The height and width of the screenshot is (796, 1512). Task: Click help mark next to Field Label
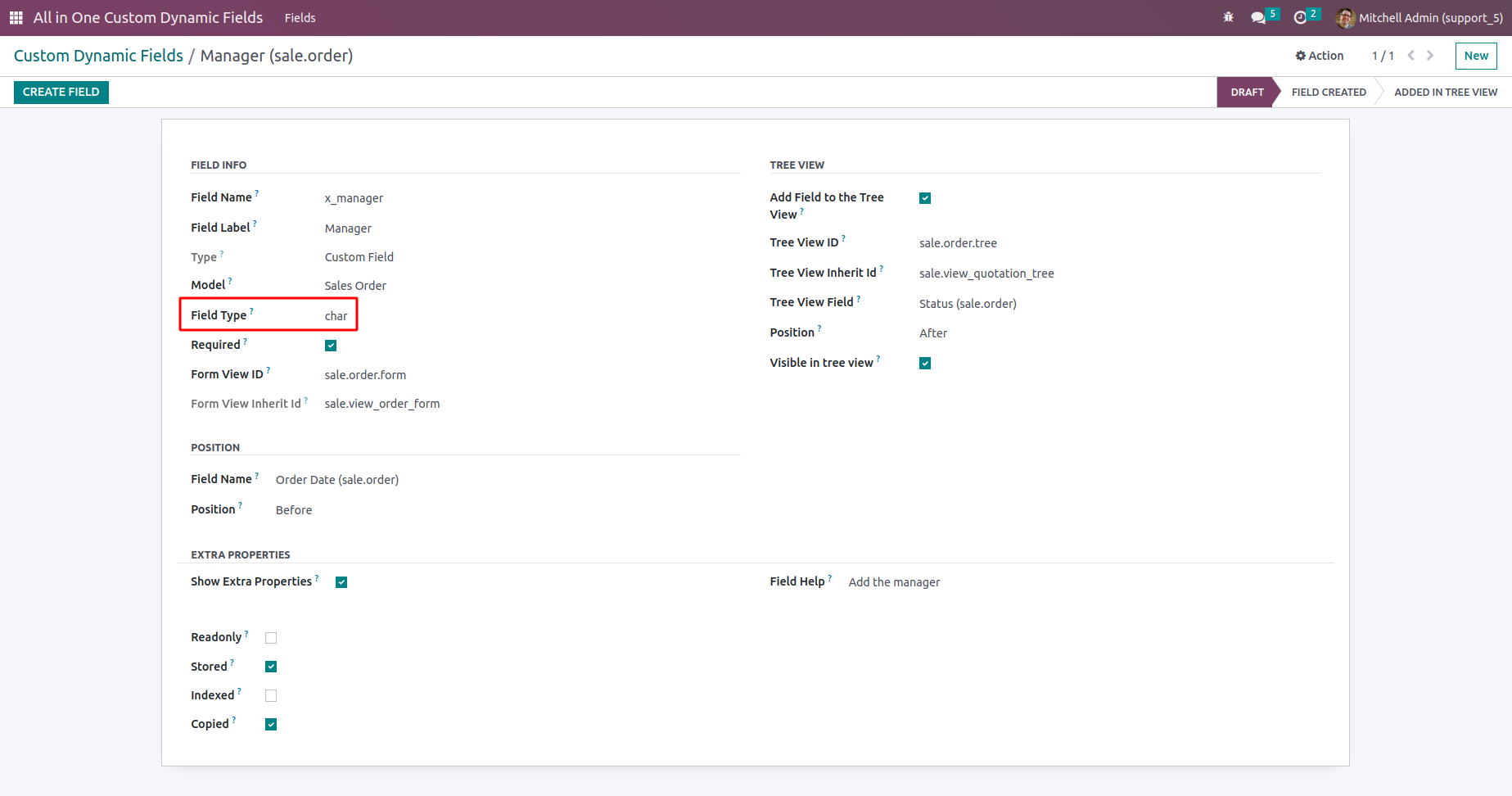(x=255, y=224)
